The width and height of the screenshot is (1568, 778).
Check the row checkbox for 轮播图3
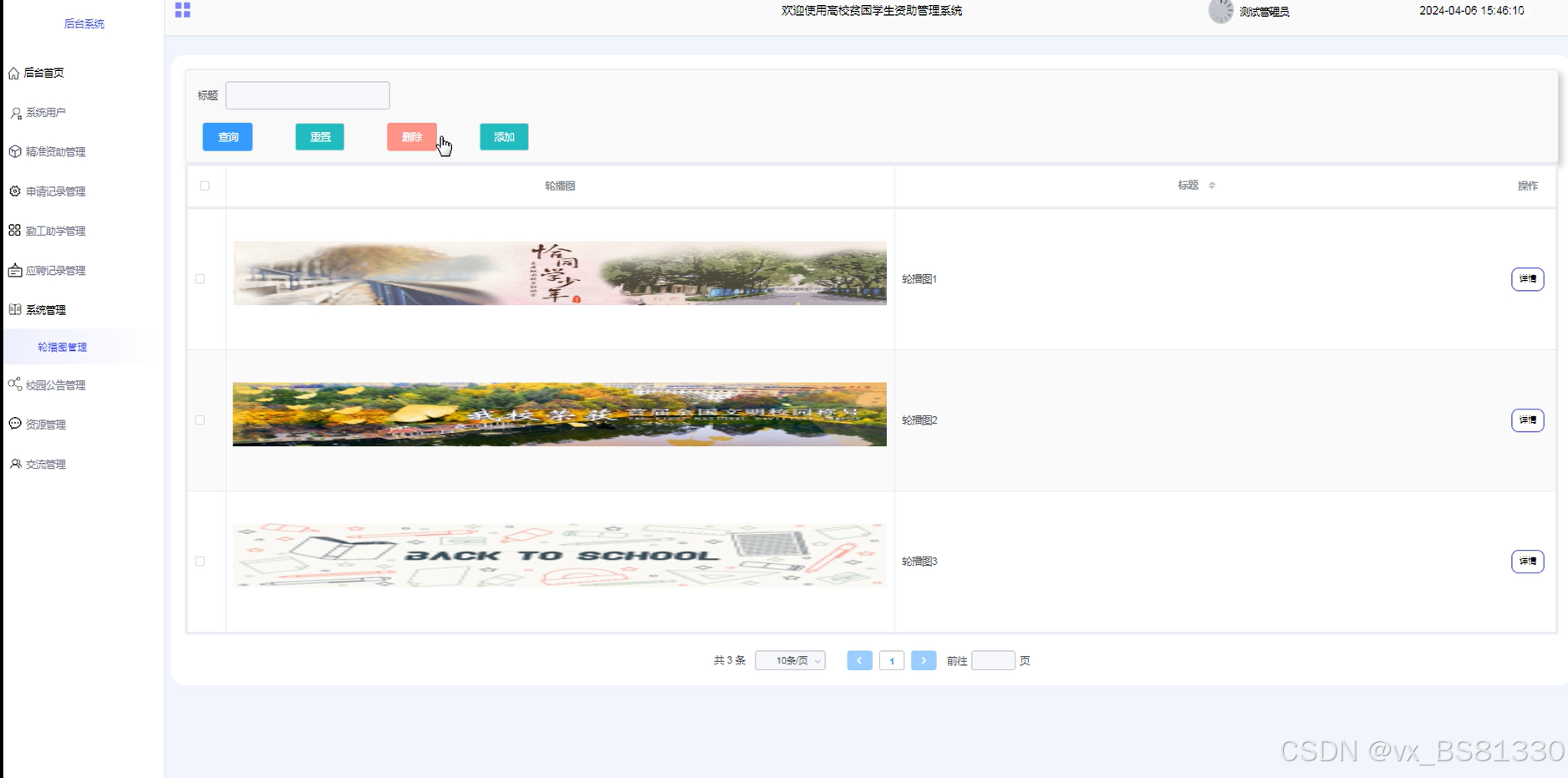[200, 562]
